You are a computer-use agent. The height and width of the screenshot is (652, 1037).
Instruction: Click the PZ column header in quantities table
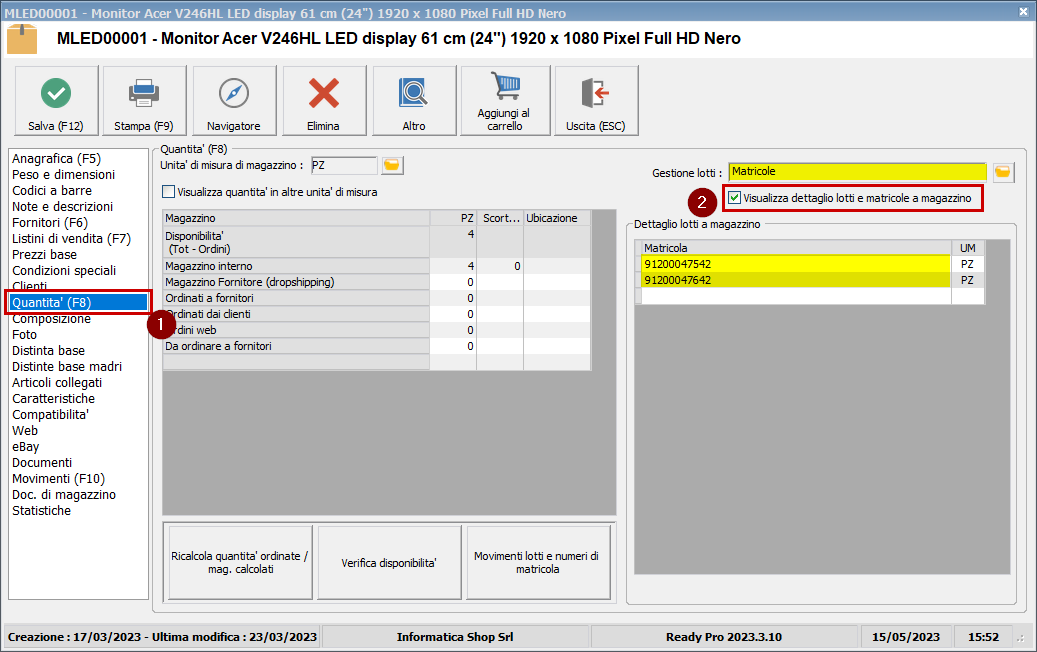click(453, 218)
